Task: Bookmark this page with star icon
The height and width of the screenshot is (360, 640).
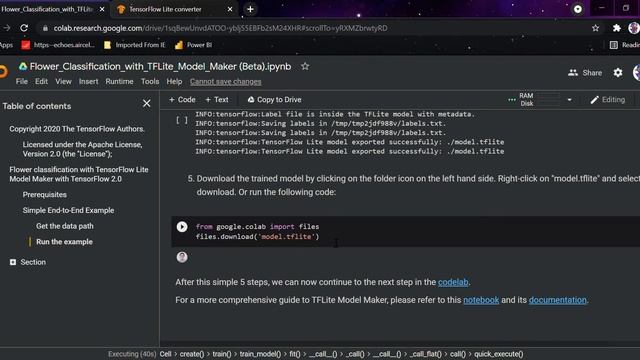Action: tap(596, 28)
